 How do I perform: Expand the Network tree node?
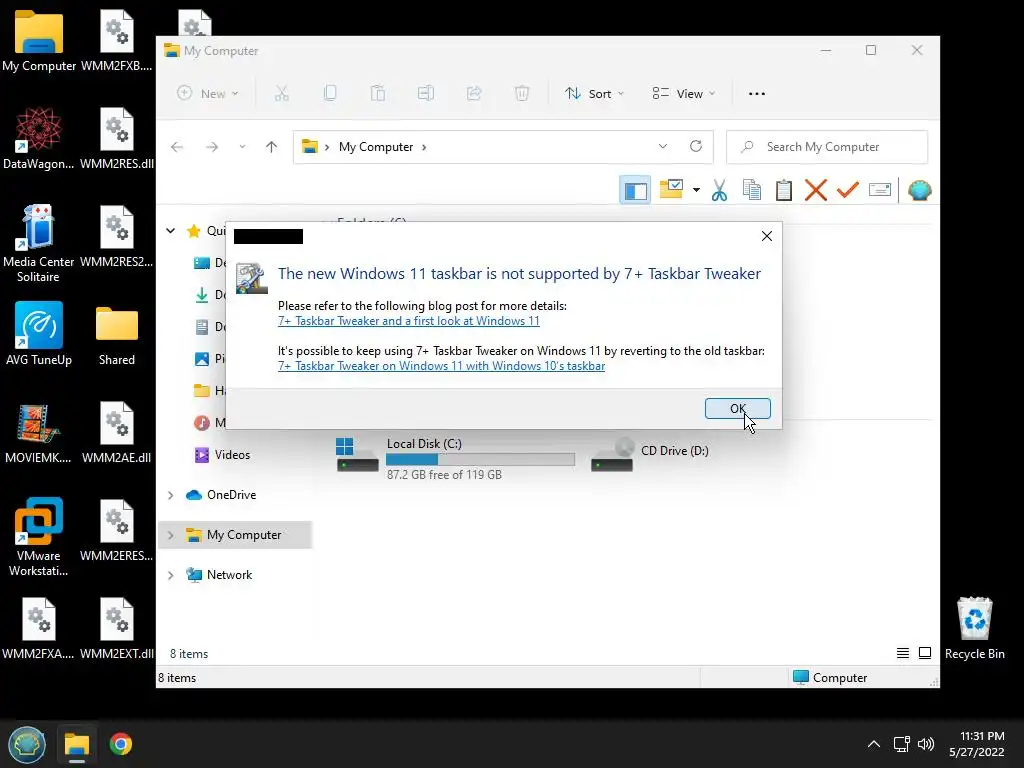click(170, 575)
